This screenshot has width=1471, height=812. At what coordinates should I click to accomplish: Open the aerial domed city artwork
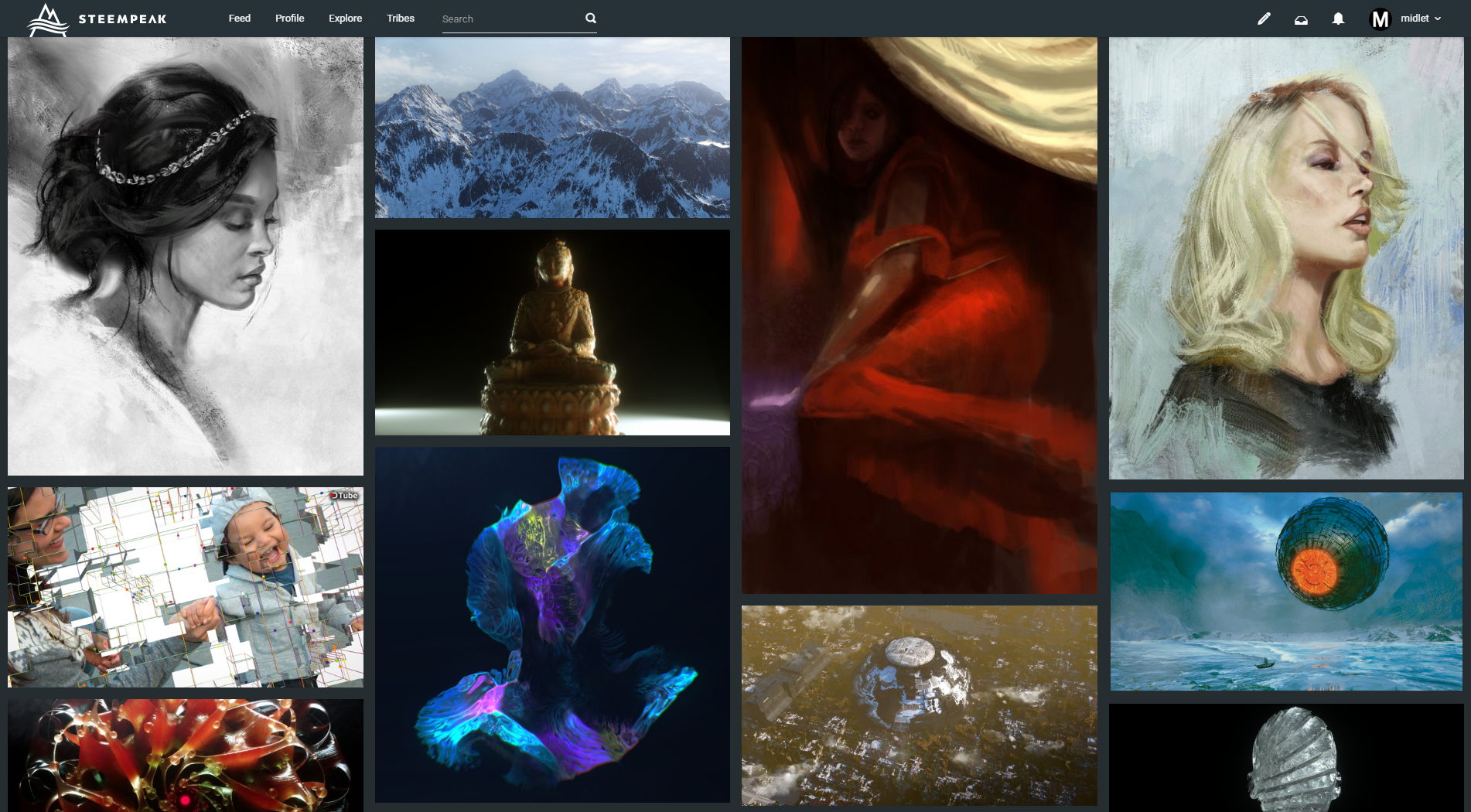coord(920,706)
